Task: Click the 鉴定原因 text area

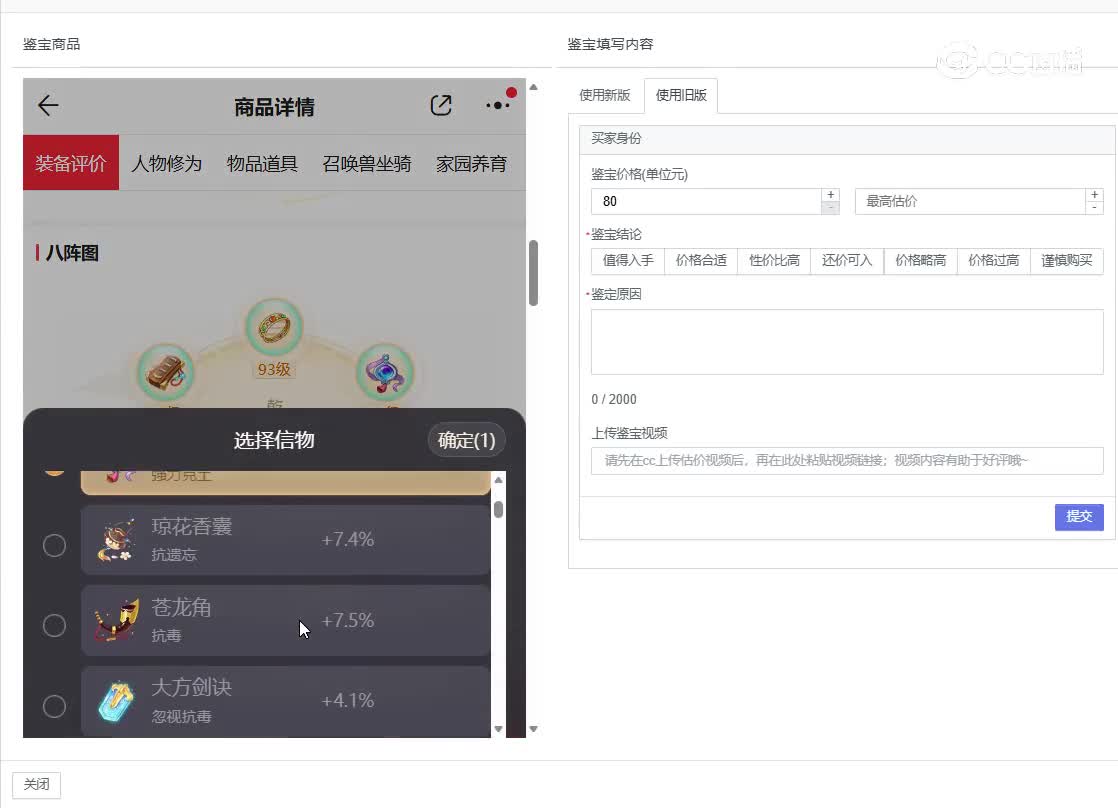Action: pyautogui.click(x=847, y=342)
